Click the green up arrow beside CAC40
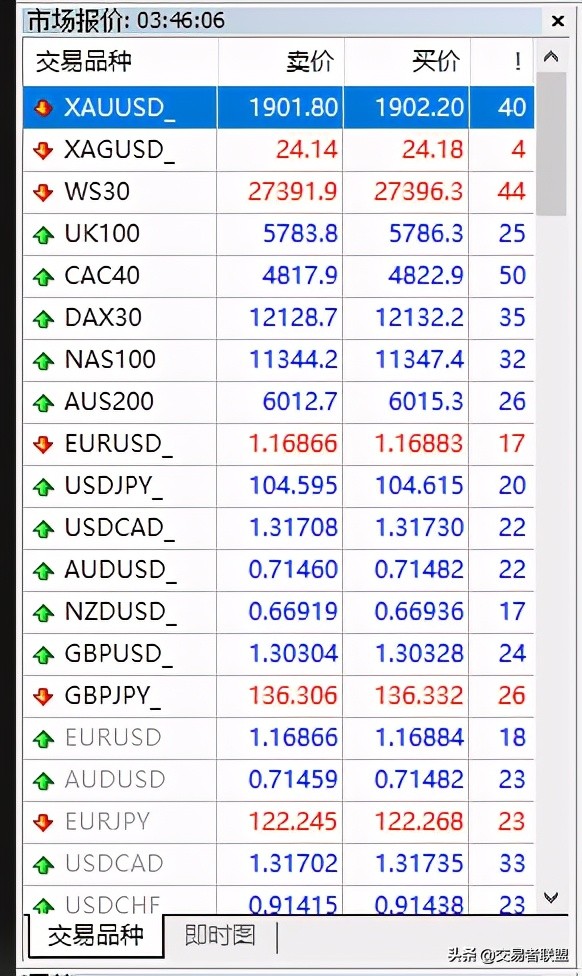 coord(43,276)
